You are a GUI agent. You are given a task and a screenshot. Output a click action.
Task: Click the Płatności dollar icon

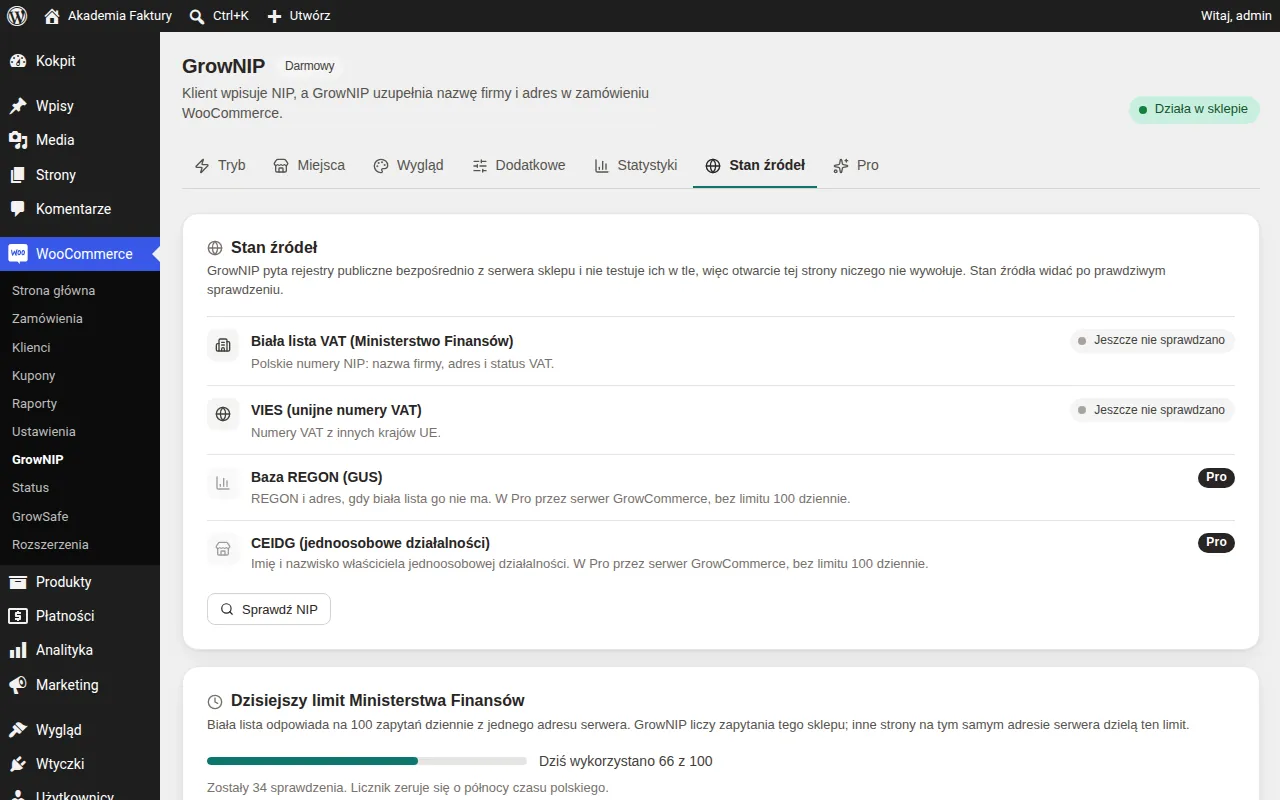[x=18, y=616]
